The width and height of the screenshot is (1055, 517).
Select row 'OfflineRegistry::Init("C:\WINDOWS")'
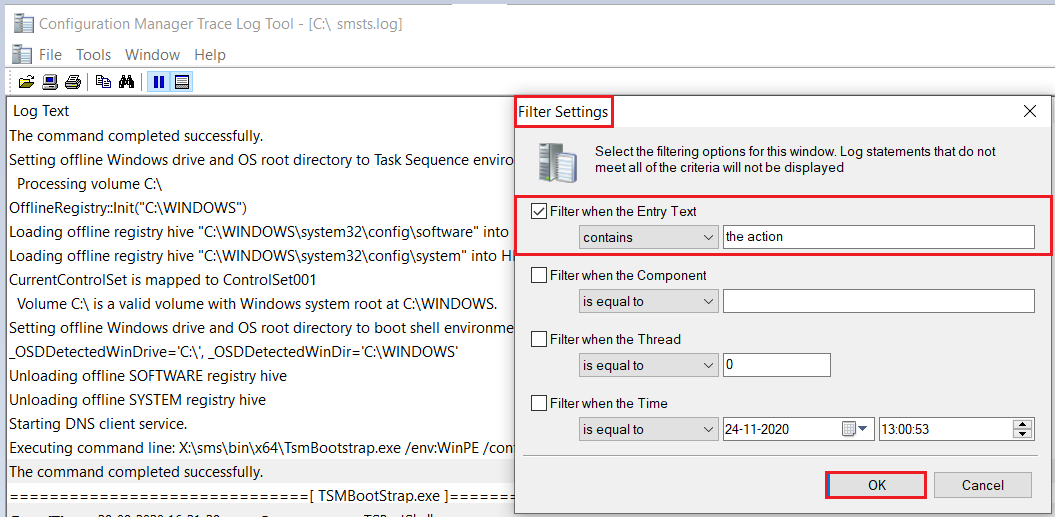click(x=260, y=207)
